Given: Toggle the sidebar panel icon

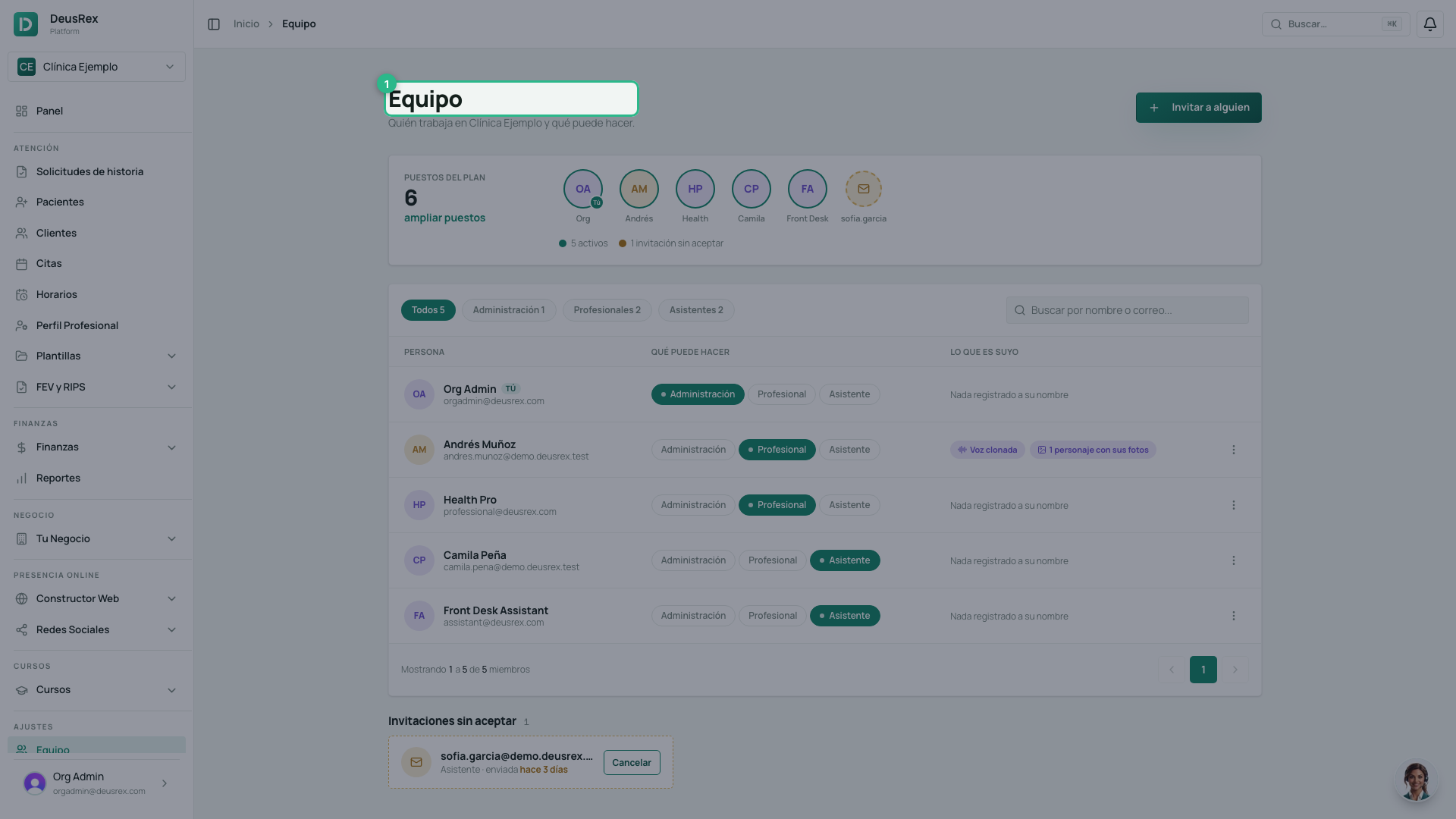Looking at the screenshot, I should 214,24.
